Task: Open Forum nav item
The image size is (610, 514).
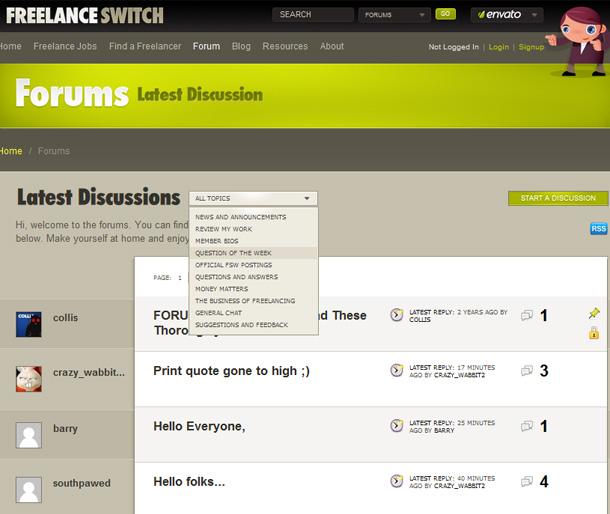Action: click(x=206, y=46)
